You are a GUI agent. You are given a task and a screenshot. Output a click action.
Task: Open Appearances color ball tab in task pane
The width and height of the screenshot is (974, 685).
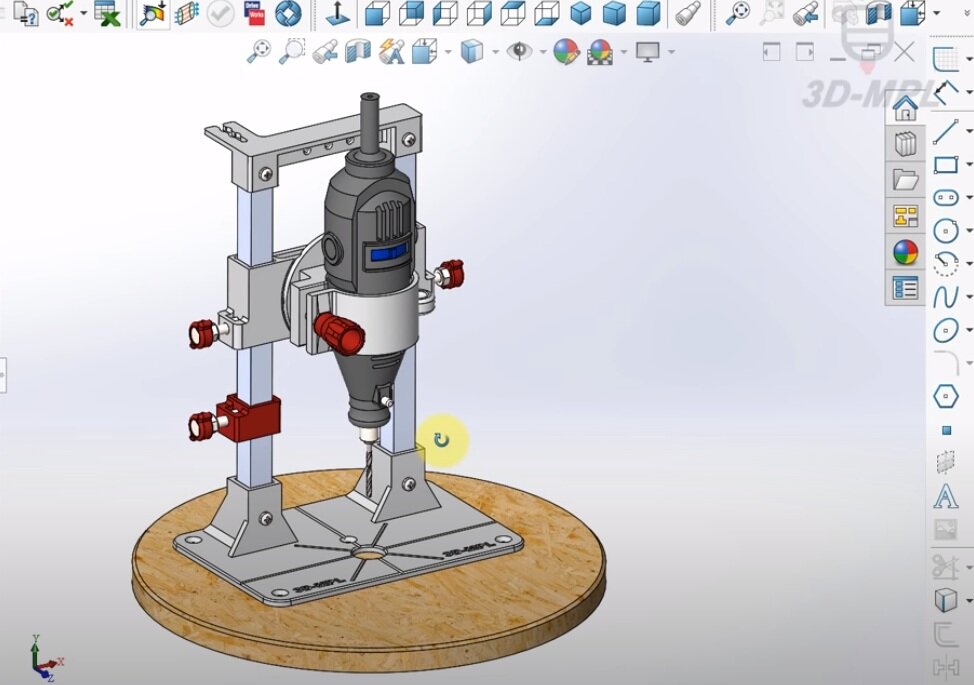(x=905, y=252)
